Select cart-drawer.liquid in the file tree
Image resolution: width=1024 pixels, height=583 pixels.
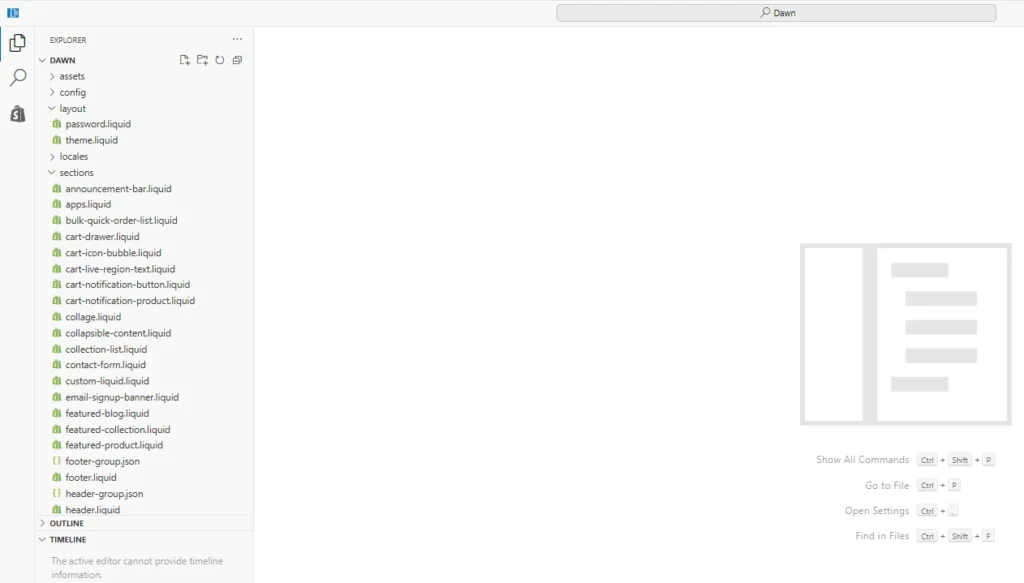pos(102,237)
